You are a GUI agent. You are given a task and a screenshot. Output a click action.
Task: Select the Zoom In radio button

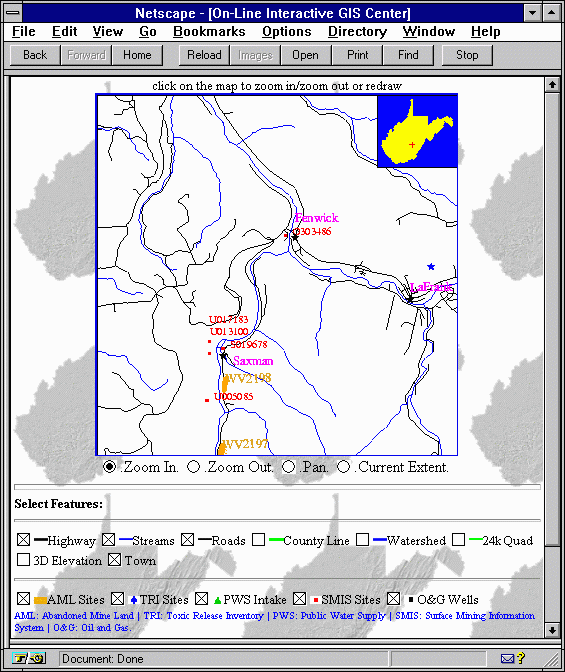[x=110, y=466]
